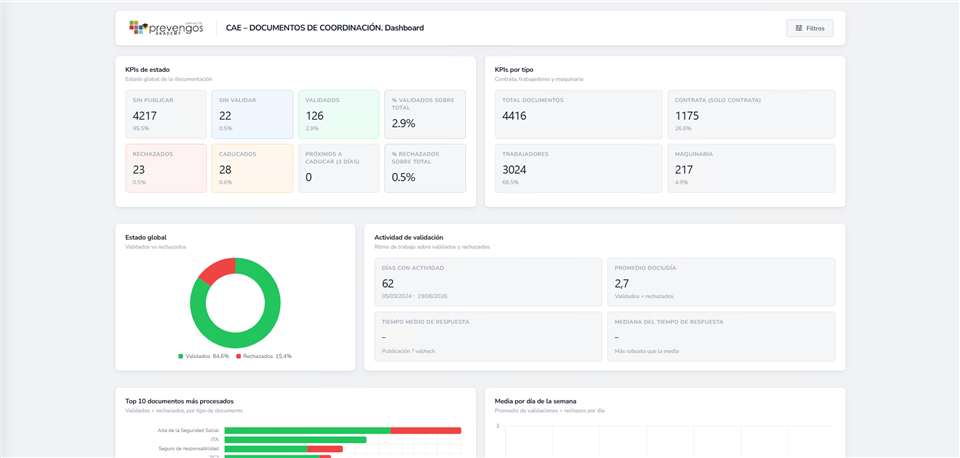Open the Validados KPI card
Viewport: 960px width, 458px height.
(339, 114)
